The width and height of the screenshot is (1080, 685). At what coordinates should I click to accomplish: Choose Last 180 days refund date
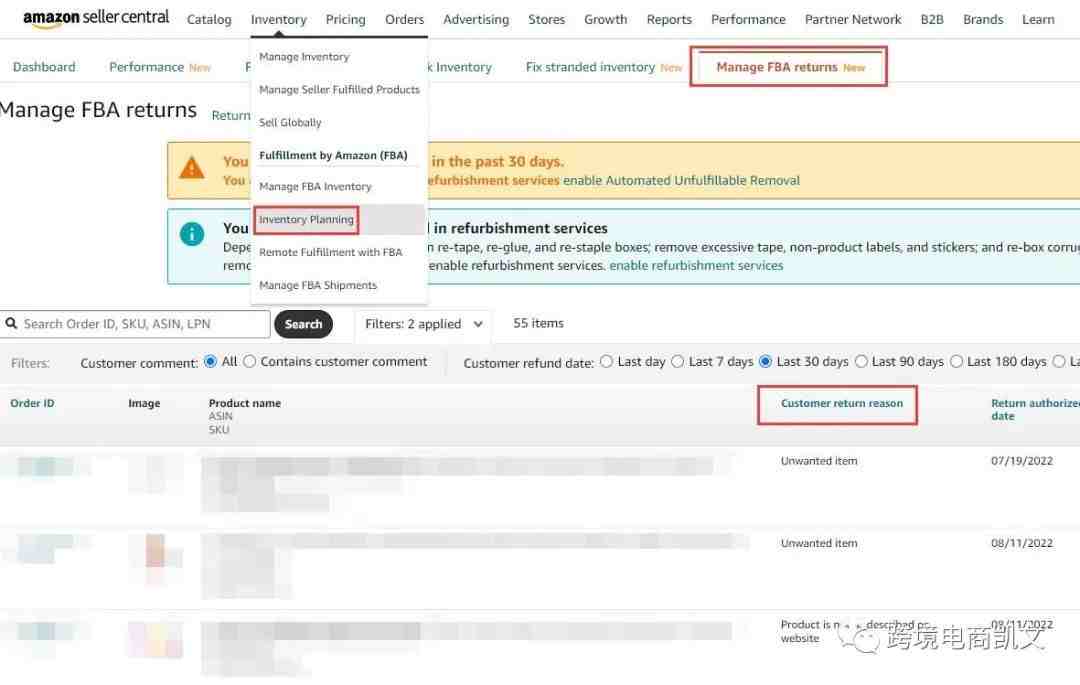956,361
